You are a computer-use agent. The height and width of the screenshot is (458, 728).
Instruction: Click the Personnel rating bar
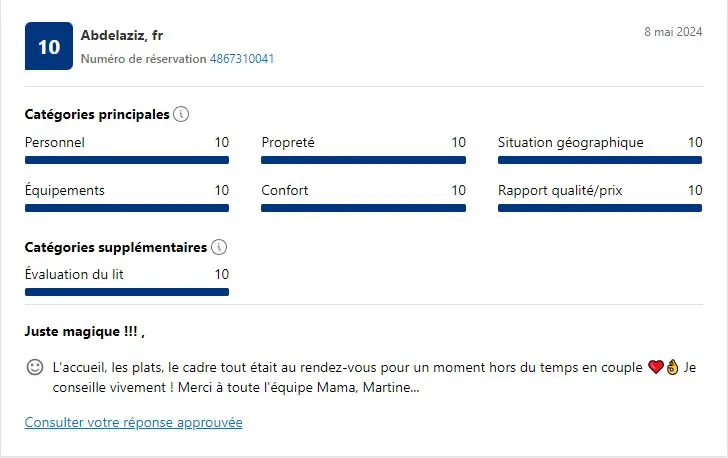[127, 160]
